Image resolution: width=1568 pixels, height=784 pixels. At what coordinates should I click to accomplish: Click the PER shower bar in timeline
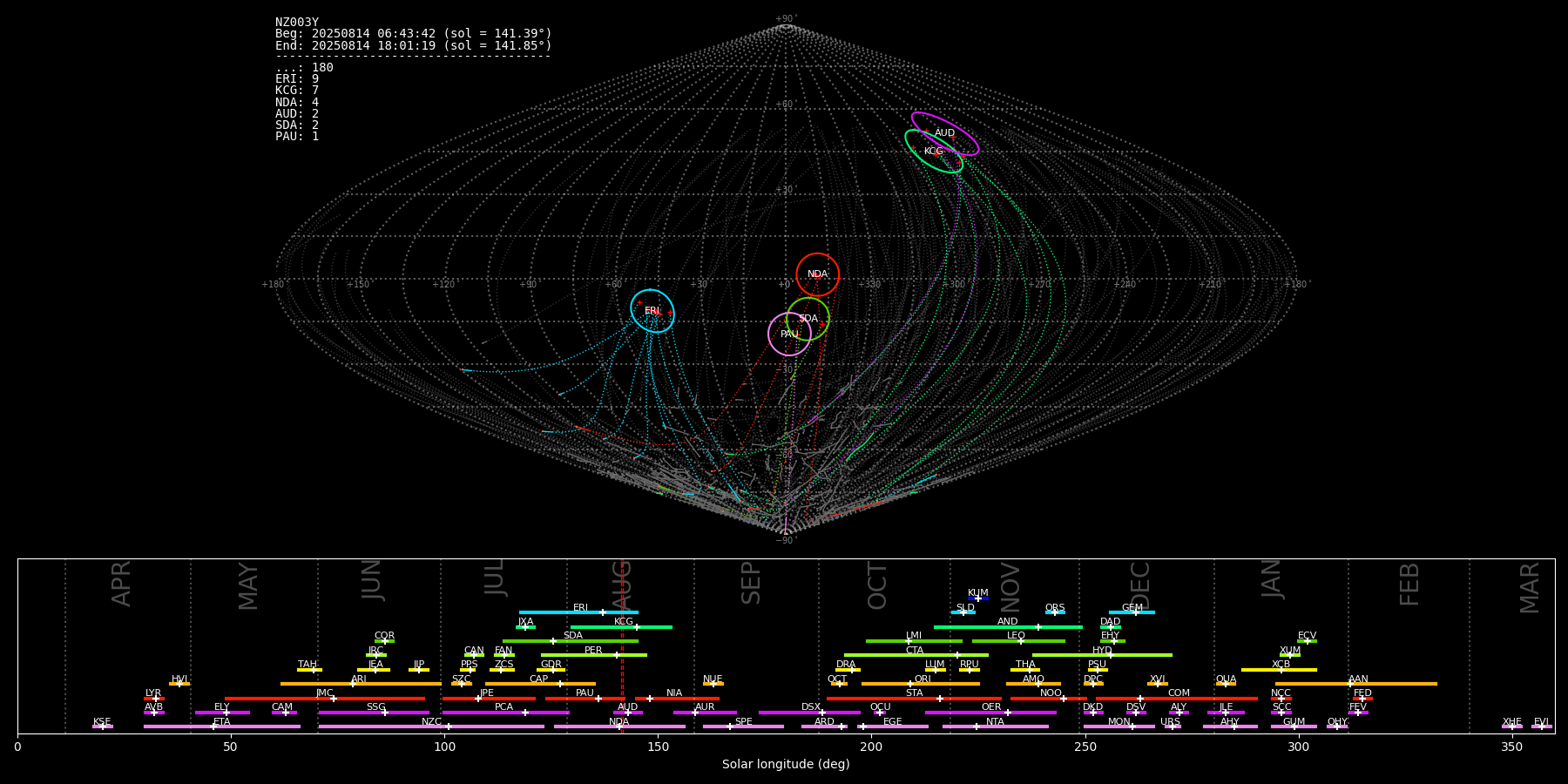(x=594, y=655)
